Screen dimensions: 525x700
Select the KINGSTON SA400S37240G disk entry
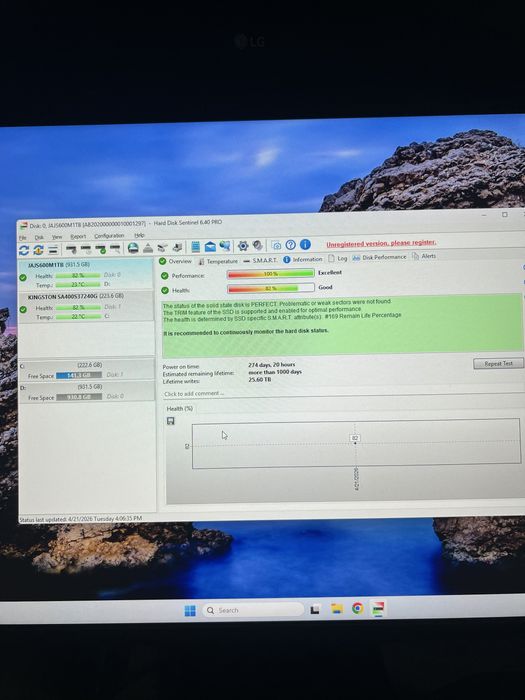(87, 307)
